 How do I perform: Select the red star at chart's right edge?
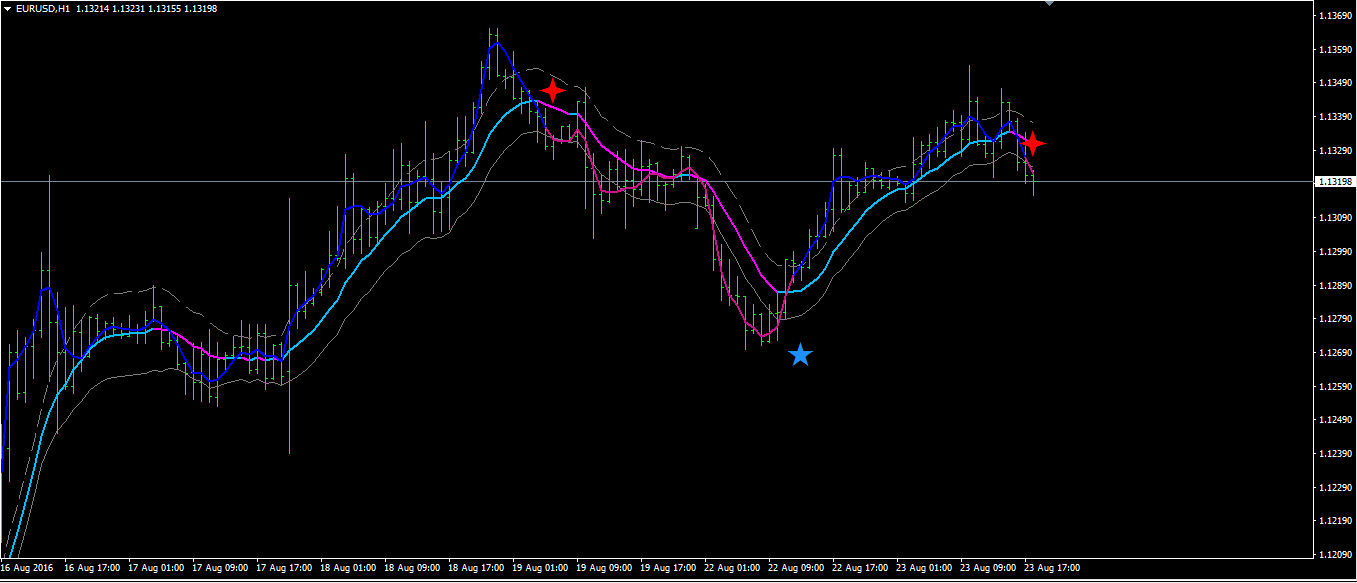point(1032,144)
